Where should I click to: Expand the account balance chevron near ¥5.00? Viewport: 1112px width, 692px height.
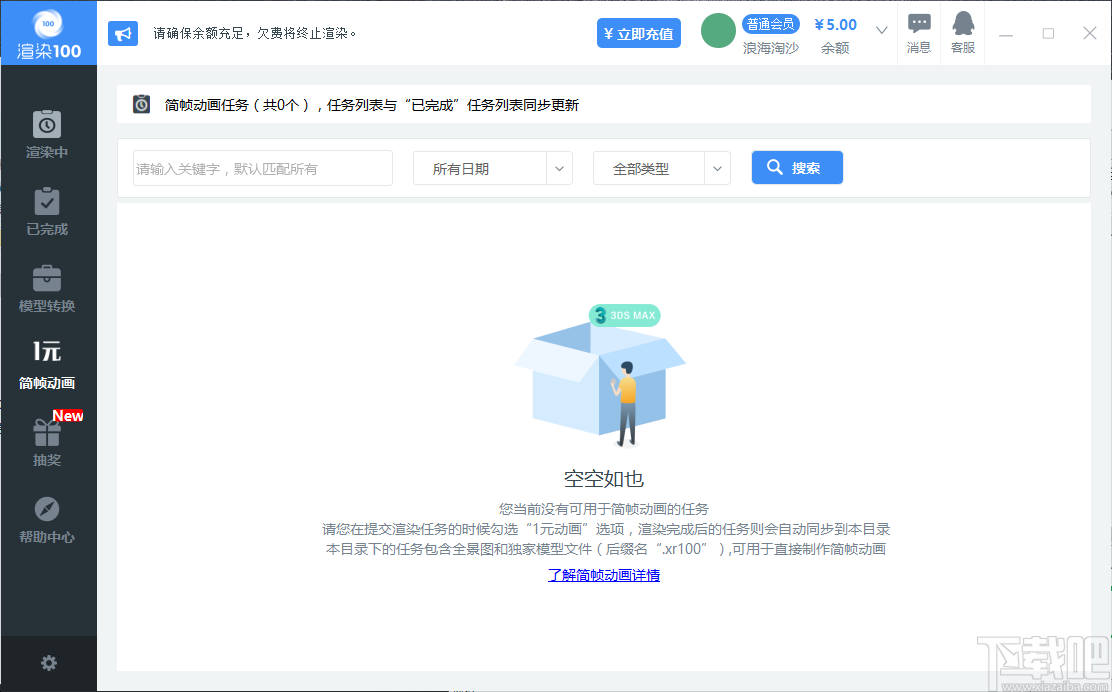tap(880, 31)
